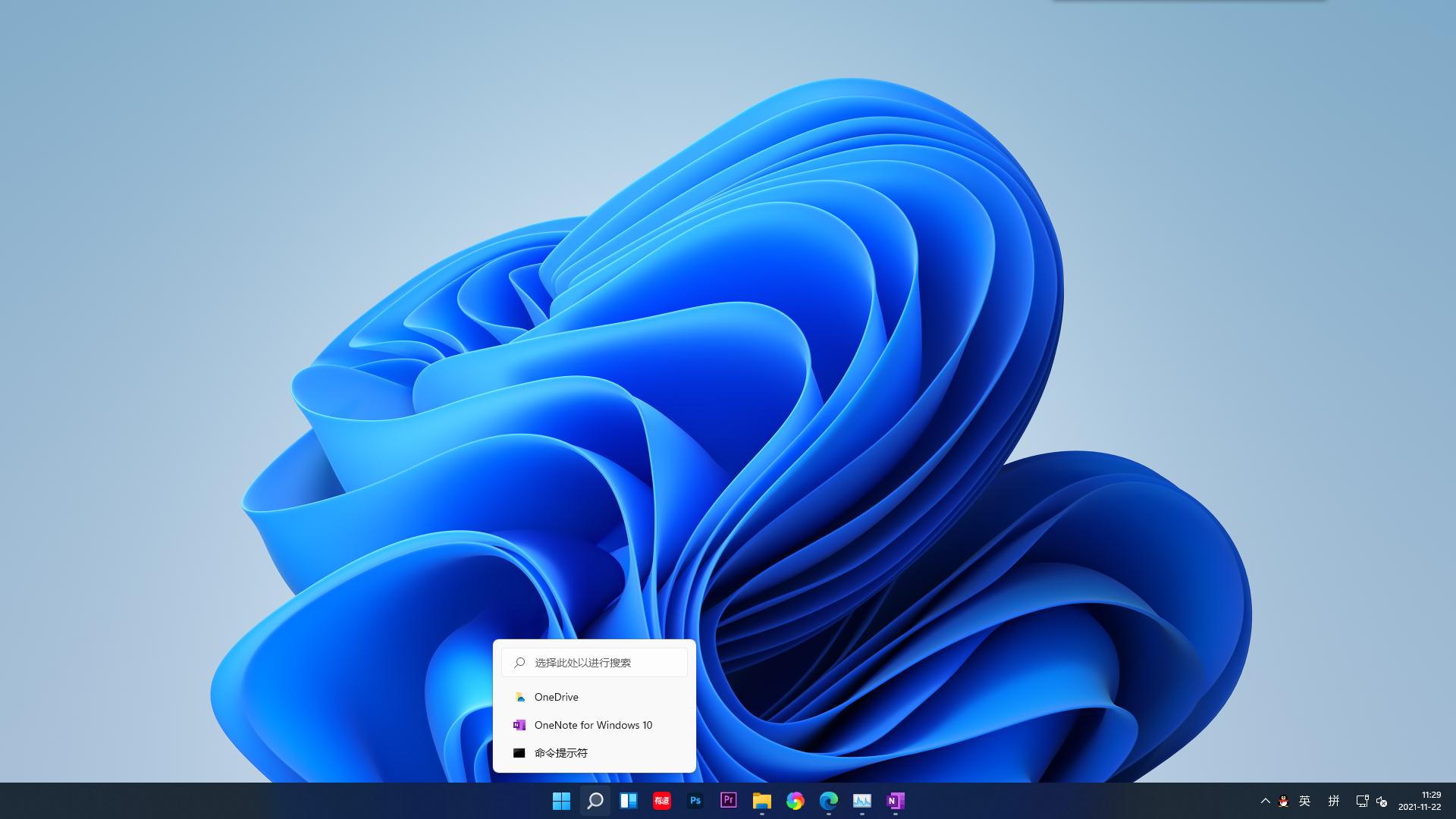Open OneNote for Windows 10 search result
The width and height of the screenshot is (1456, 819).
coord(593,725)
